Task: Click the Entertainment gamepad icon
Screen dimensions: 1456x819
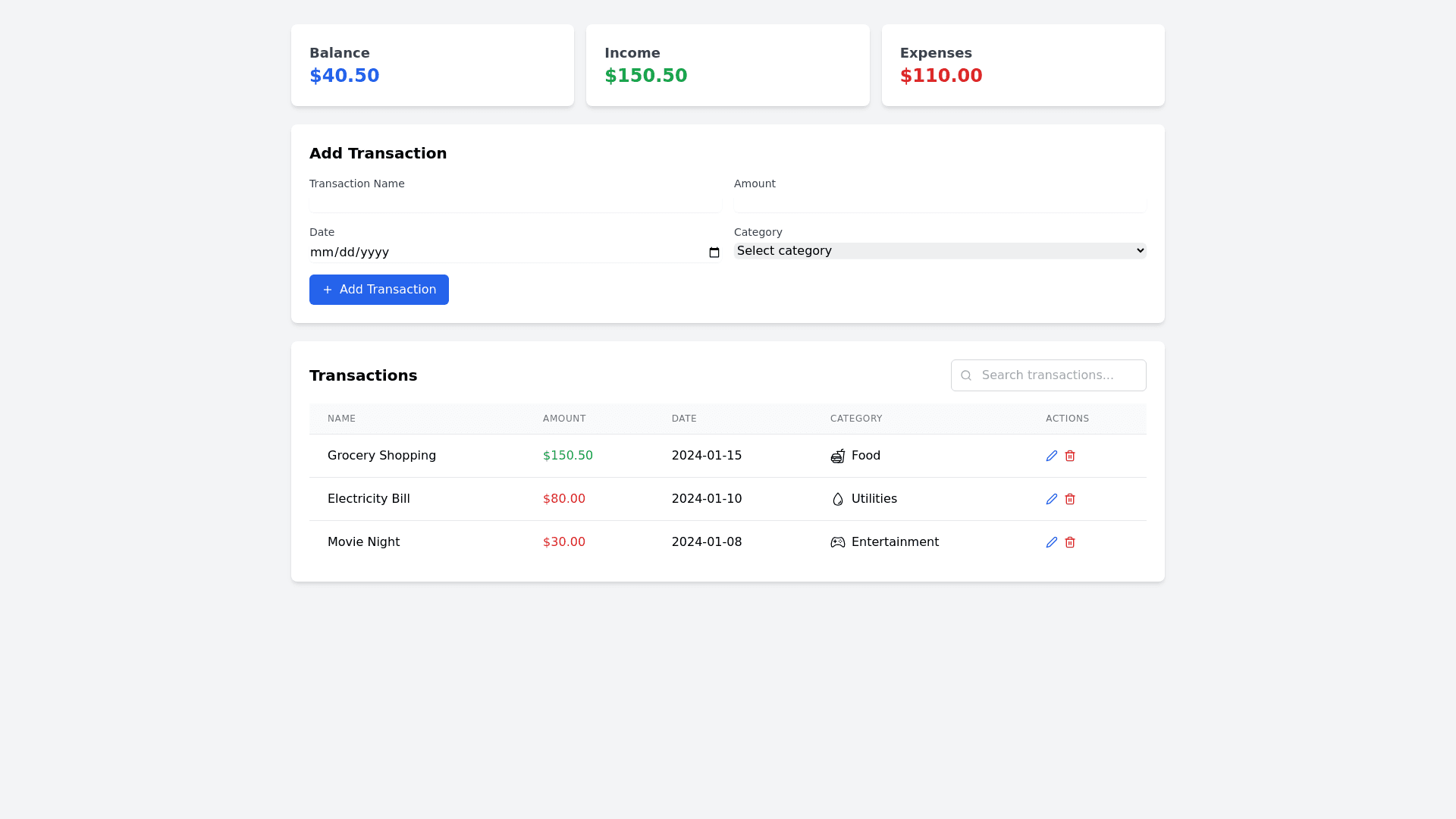Action: [837, 542]
